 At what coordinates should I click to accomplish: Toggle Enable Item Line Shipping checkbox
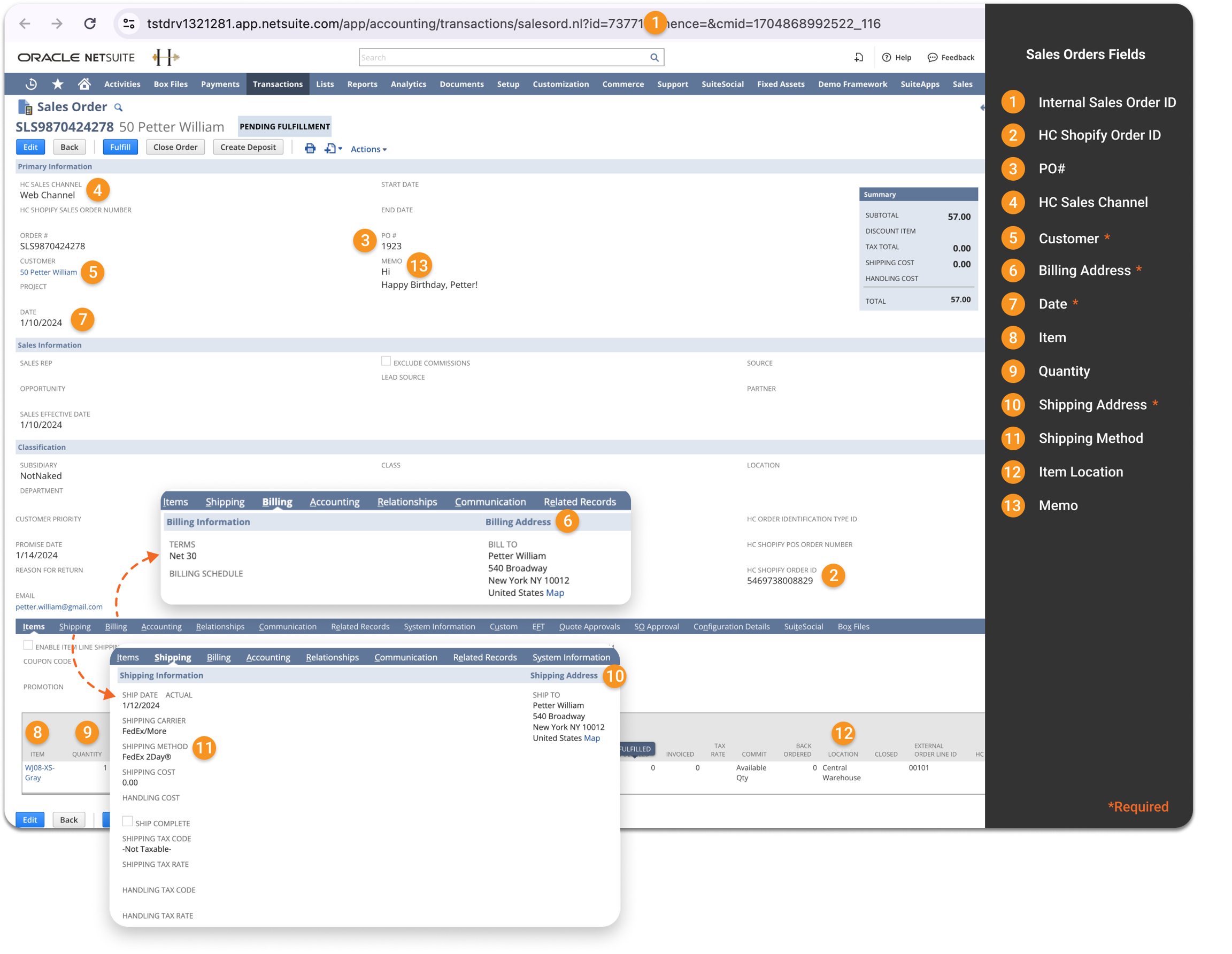tap(28, 645)
